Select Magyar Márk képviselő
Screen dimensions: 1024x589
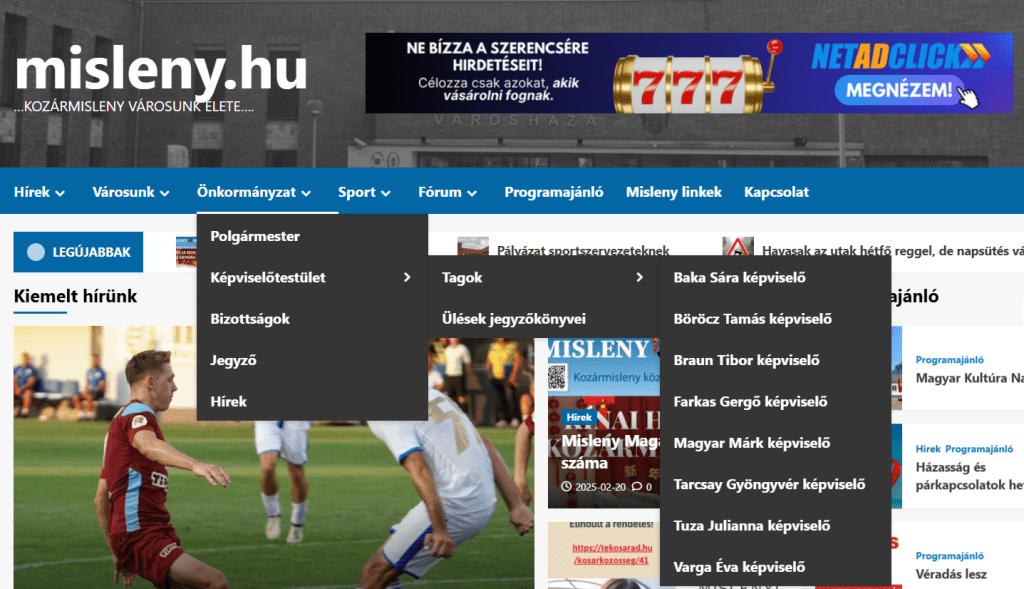point(776,443)
